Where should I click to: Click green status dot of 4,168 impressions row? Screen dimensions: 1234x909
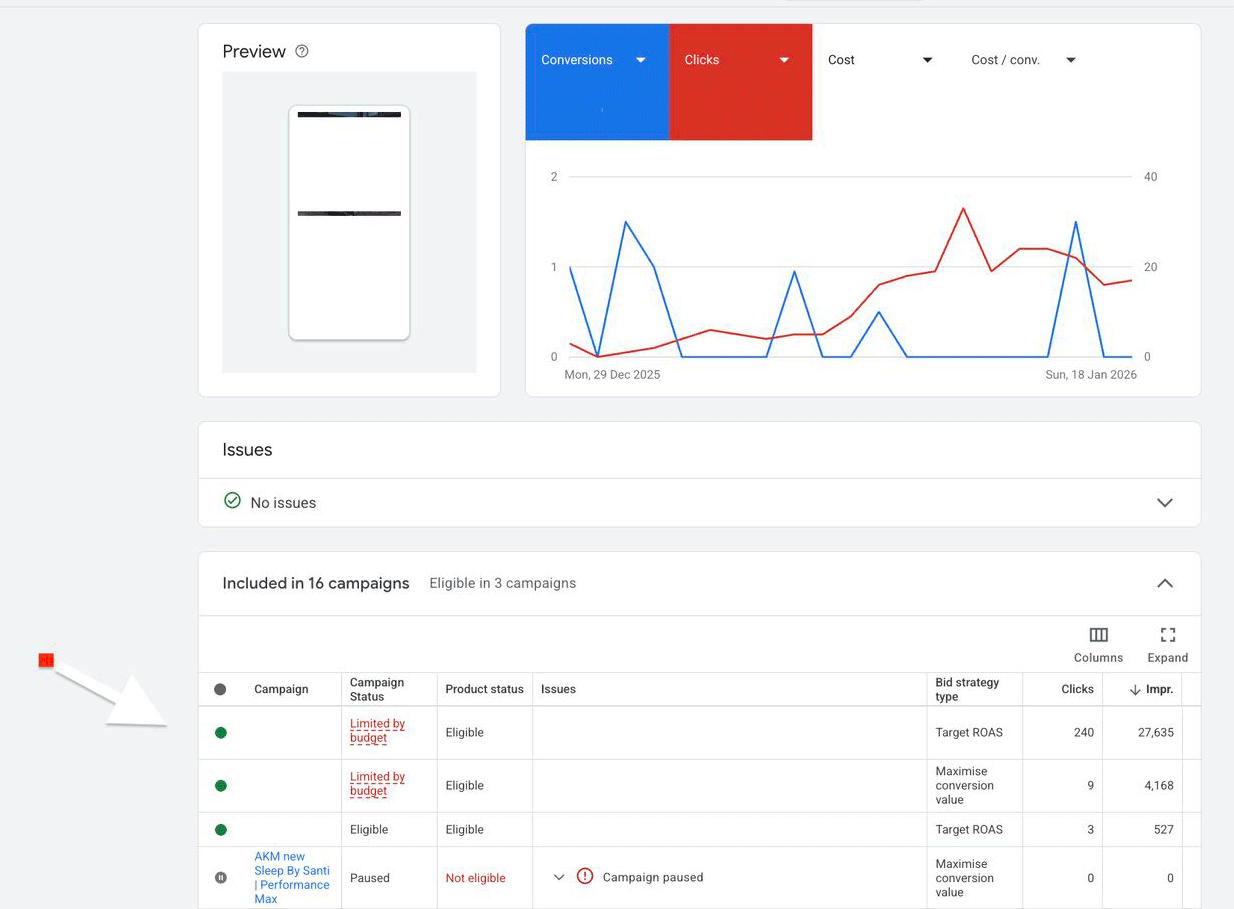(x=221, y=786)
